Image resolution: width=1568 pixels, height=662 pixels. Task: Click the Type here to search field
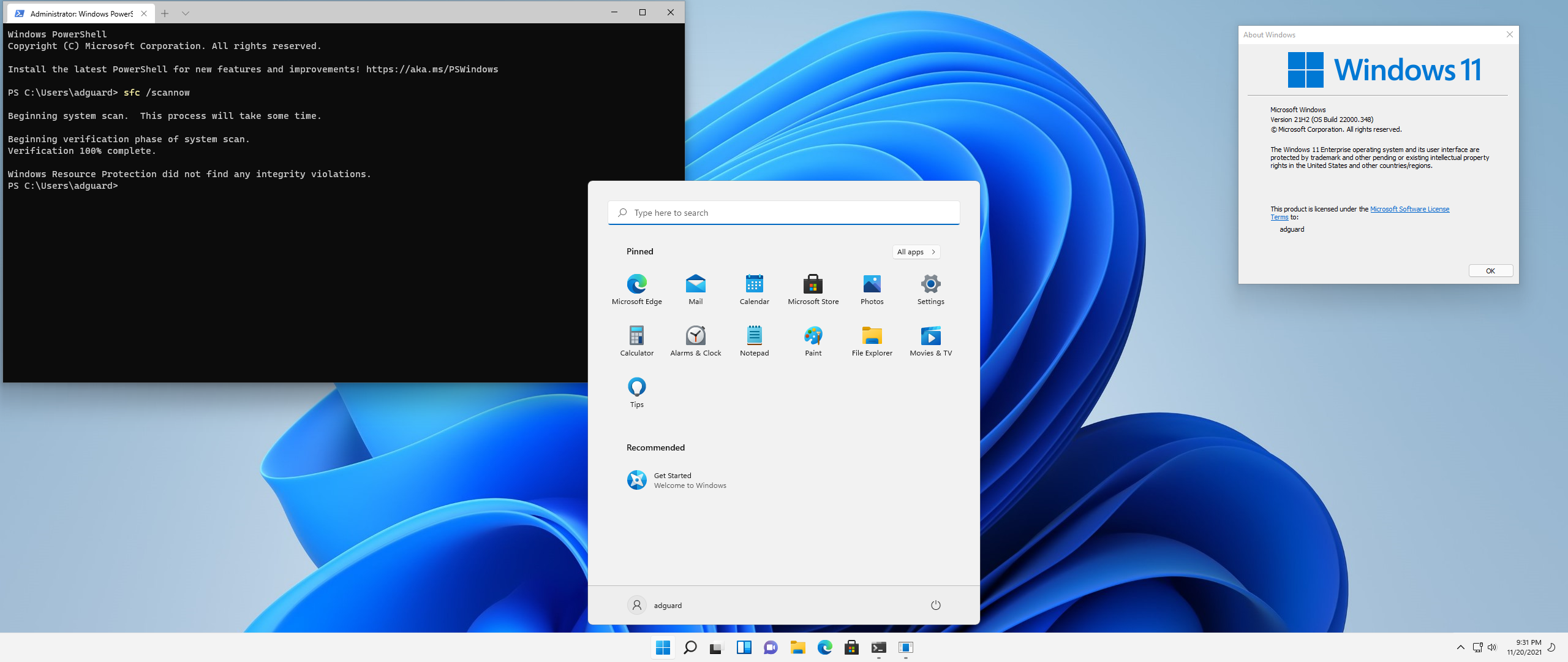click(x=783, y=213)
